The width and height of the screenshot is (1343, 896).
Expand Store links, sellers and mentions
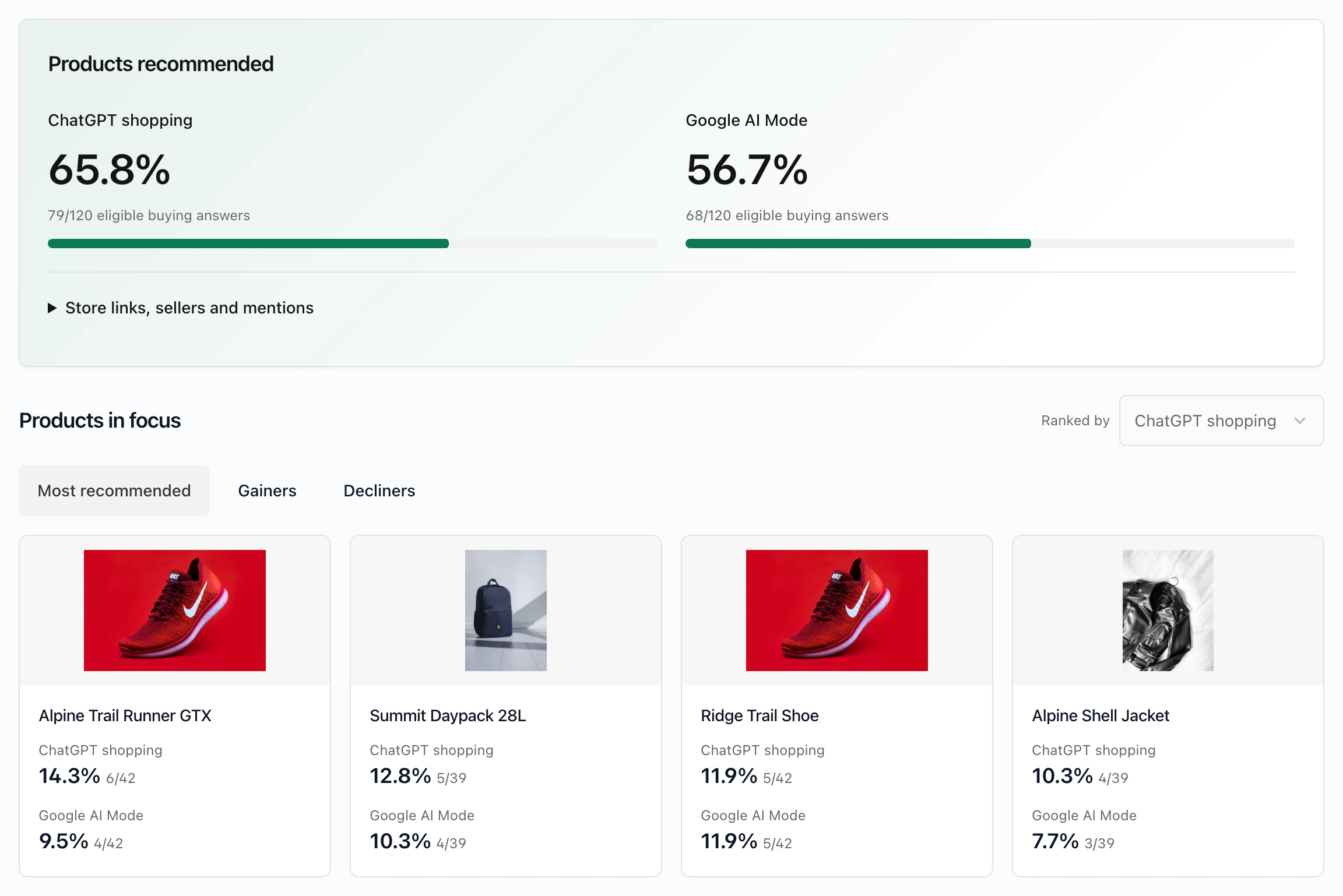coord(181,308)
